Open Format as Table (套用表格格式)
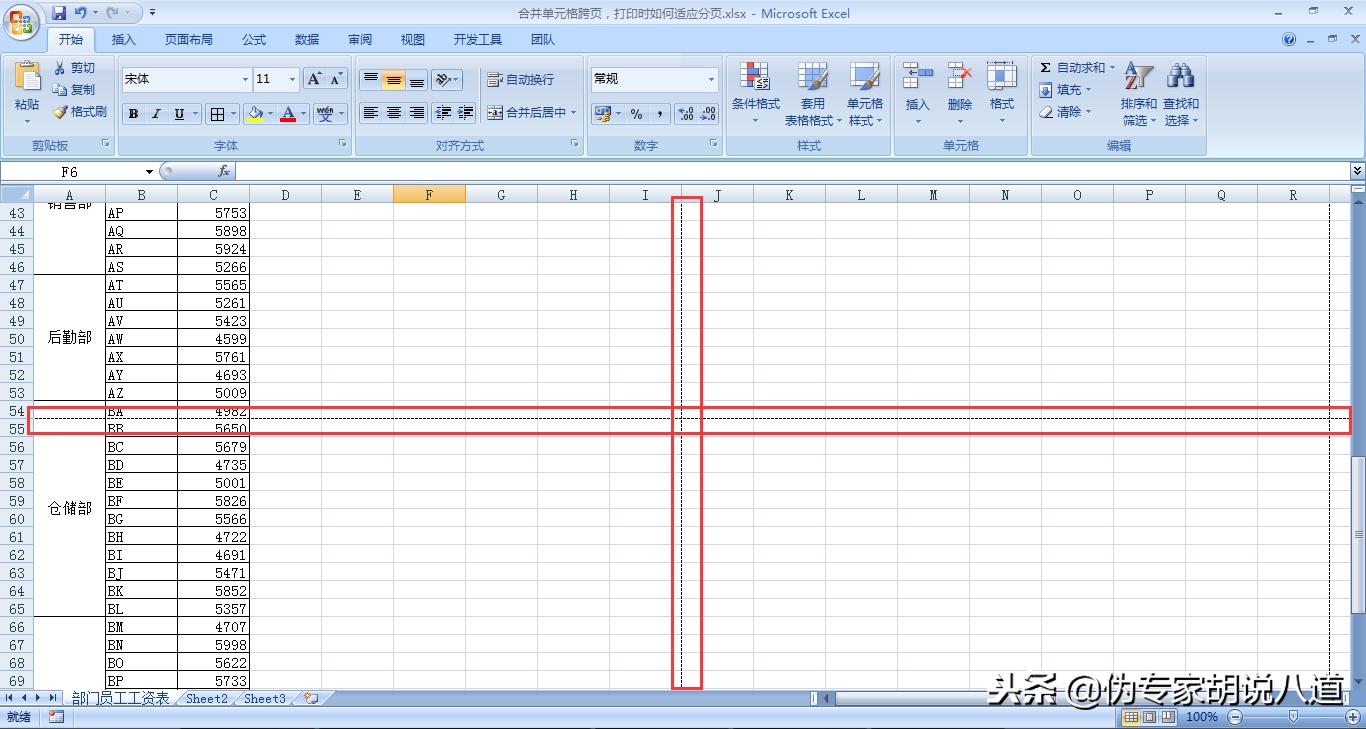 [812, 93]
